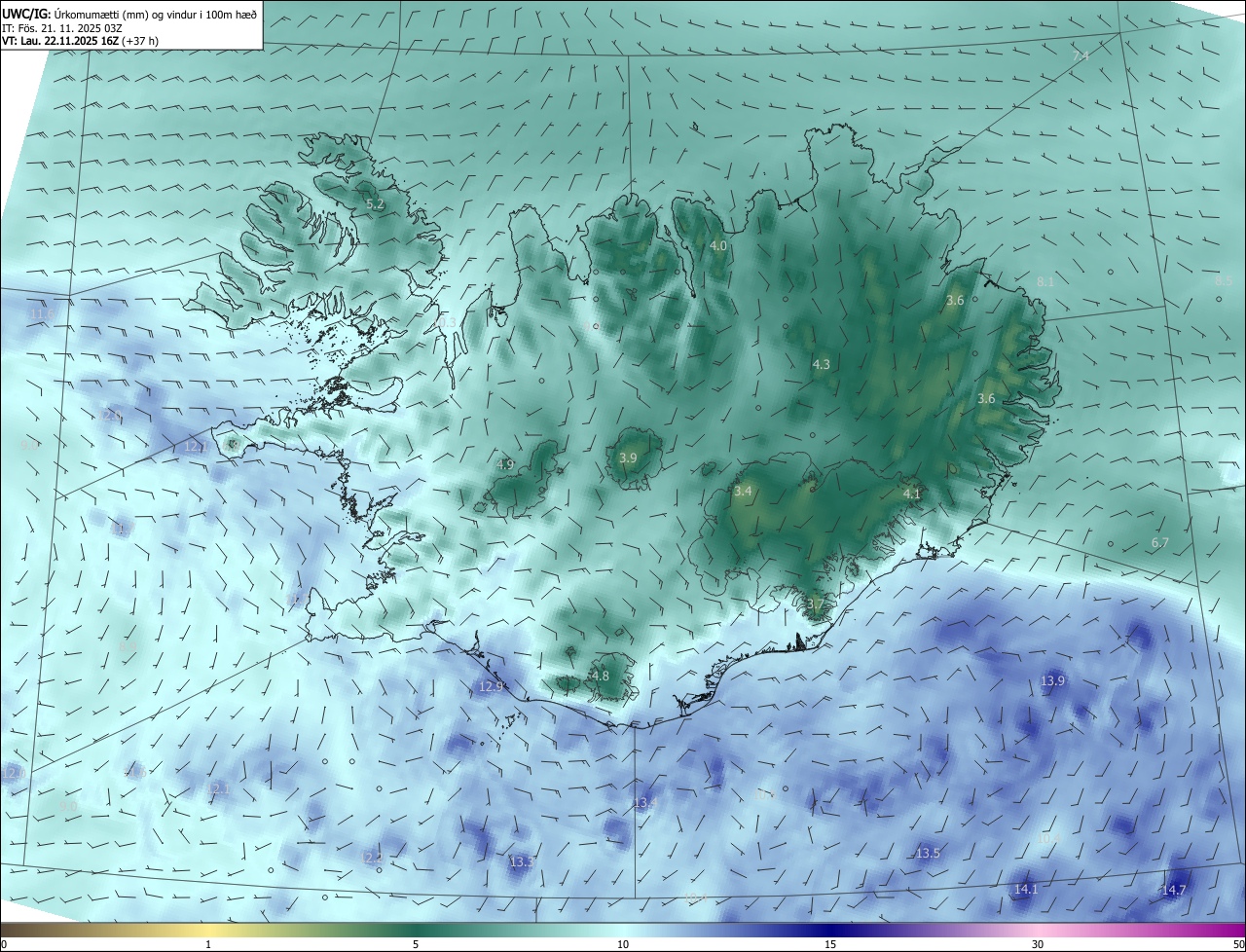Click the 13.9 value over the southeast ocean

pyautogui.click(x=1052, y=680)
